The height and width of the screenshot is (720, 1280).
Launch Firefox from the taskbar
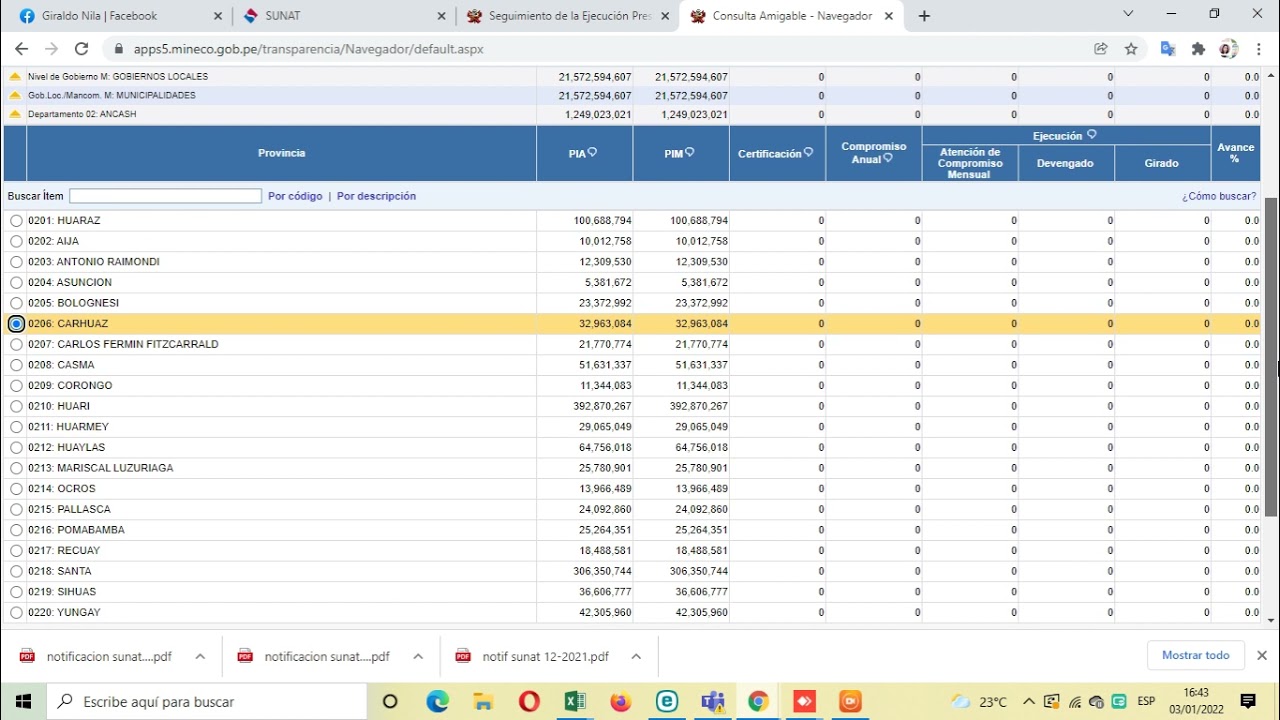click(621, 701)
